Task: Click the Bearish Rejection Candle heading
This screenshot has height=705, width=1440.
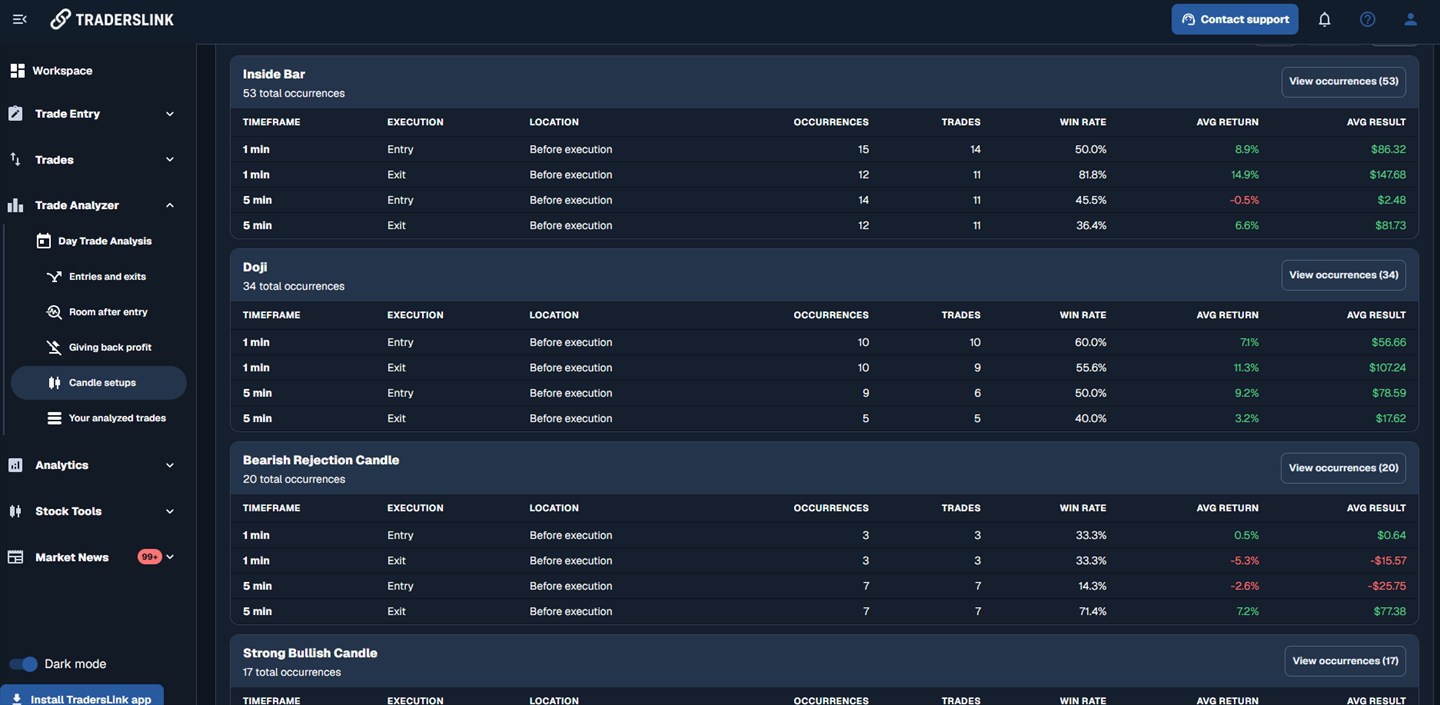Action: click(321, 460)
